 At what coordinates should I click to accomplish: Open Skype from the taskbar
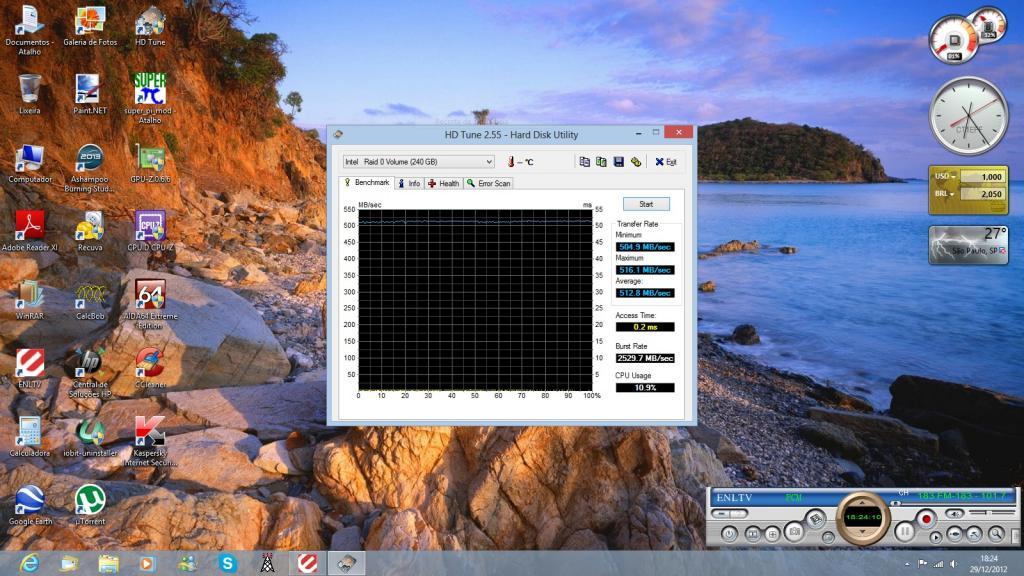228,563
